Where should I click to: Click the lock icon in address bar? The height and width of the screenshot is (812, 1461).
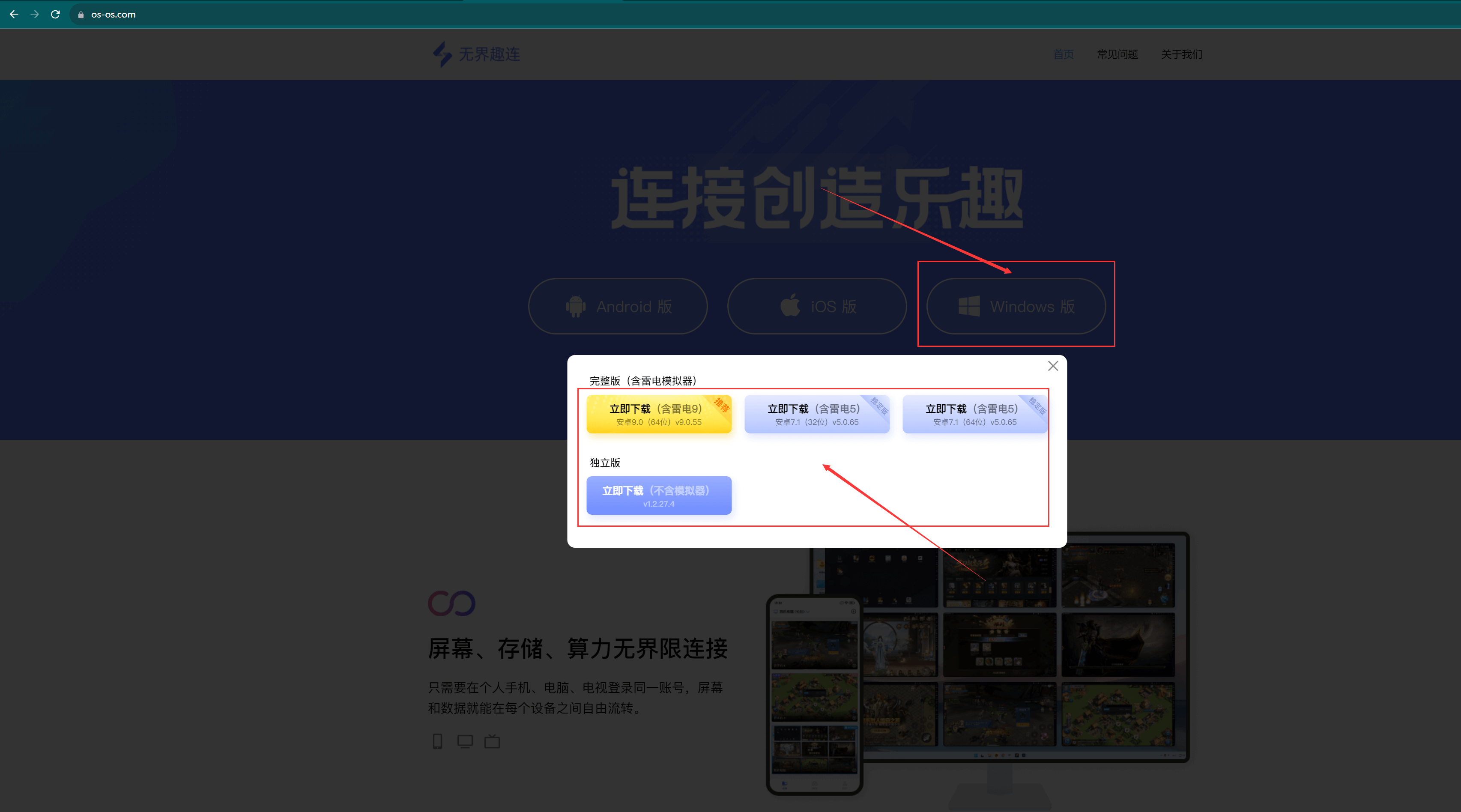81,15
